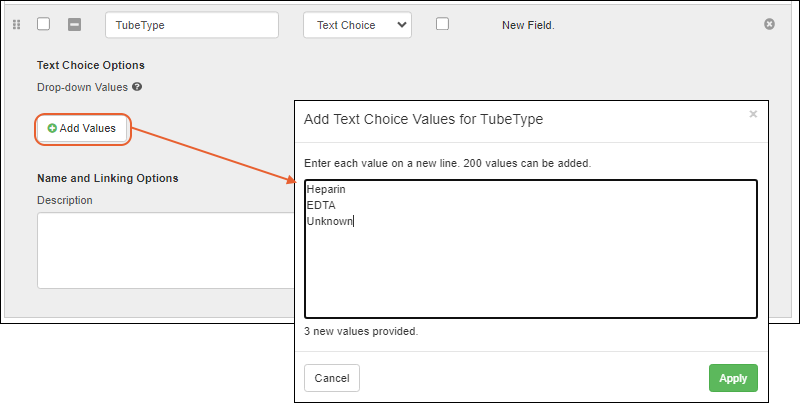Click the New Field status label
Screen dimensions: 800x403
pos(527,25)
